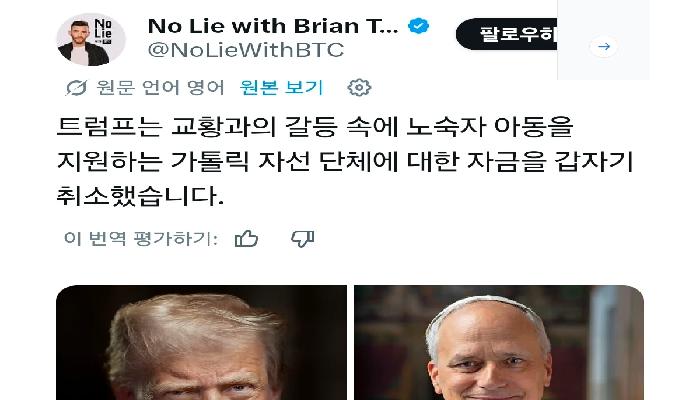Open the @NoLieWithBTC handle link
The image size is (700, 400).
click(x=246, y=50)
